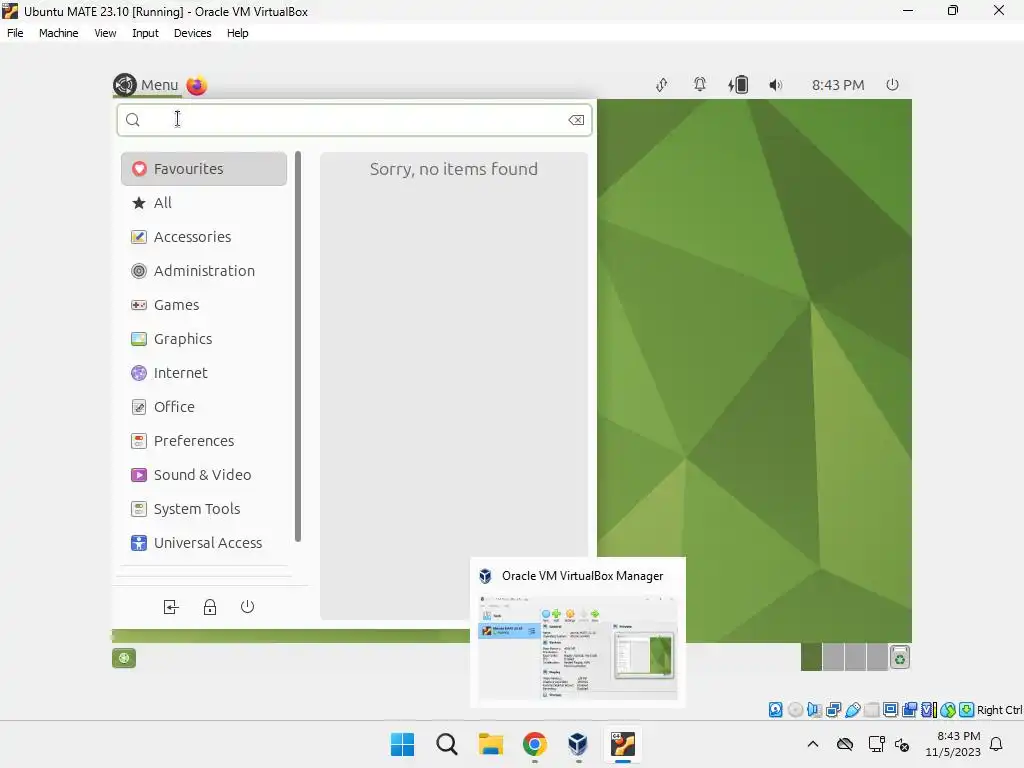Click the Ubuntu MATE Menu button
The height and width of the screenshot is (768, 1024).
point(146,85)
